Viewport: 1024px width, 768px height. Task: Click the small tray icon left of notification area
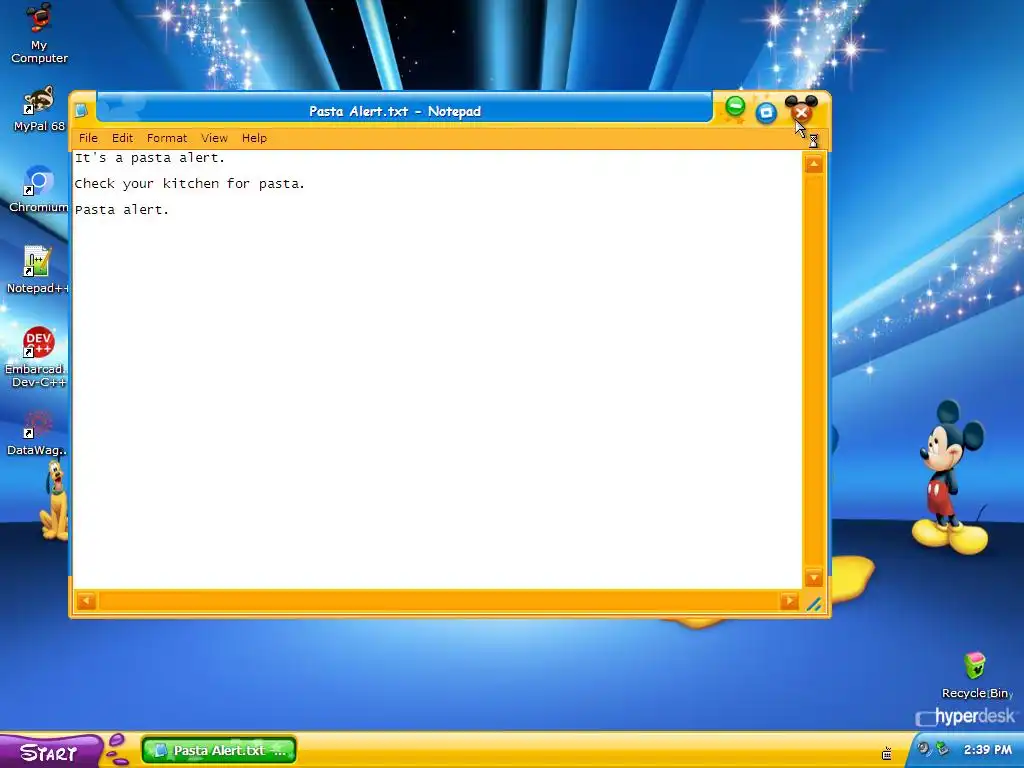tap(887, 753)
